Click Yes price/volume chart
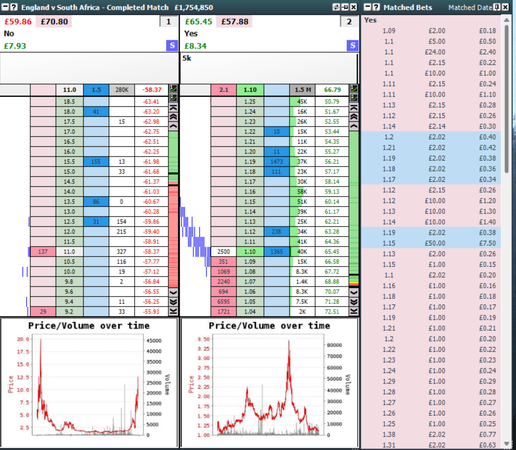Viewport: 516px width, 450px height. 269,382
